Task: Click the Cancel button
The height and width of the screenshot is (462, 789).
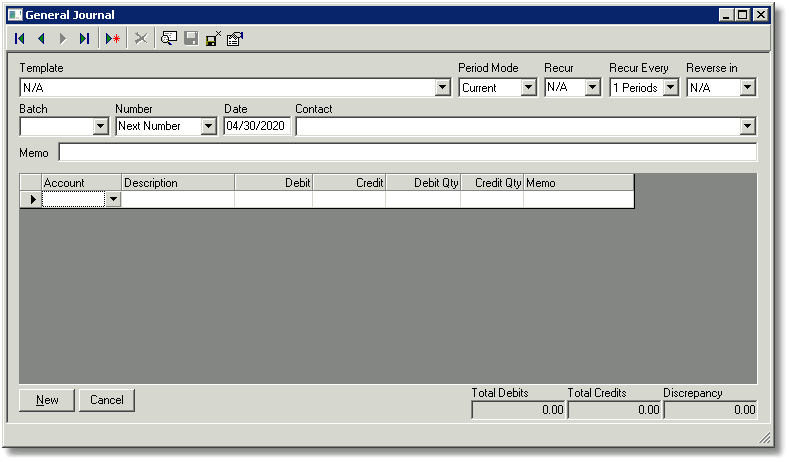Action: (107, 400)
